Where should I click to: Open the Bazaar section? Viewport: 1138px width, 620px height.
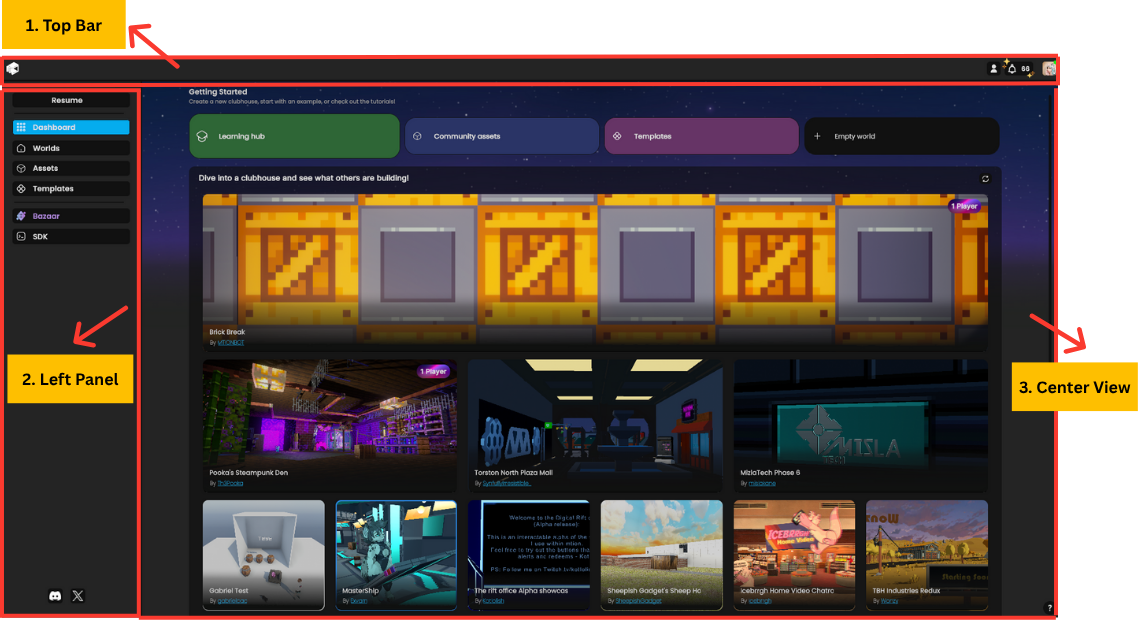tap(71, 216)
